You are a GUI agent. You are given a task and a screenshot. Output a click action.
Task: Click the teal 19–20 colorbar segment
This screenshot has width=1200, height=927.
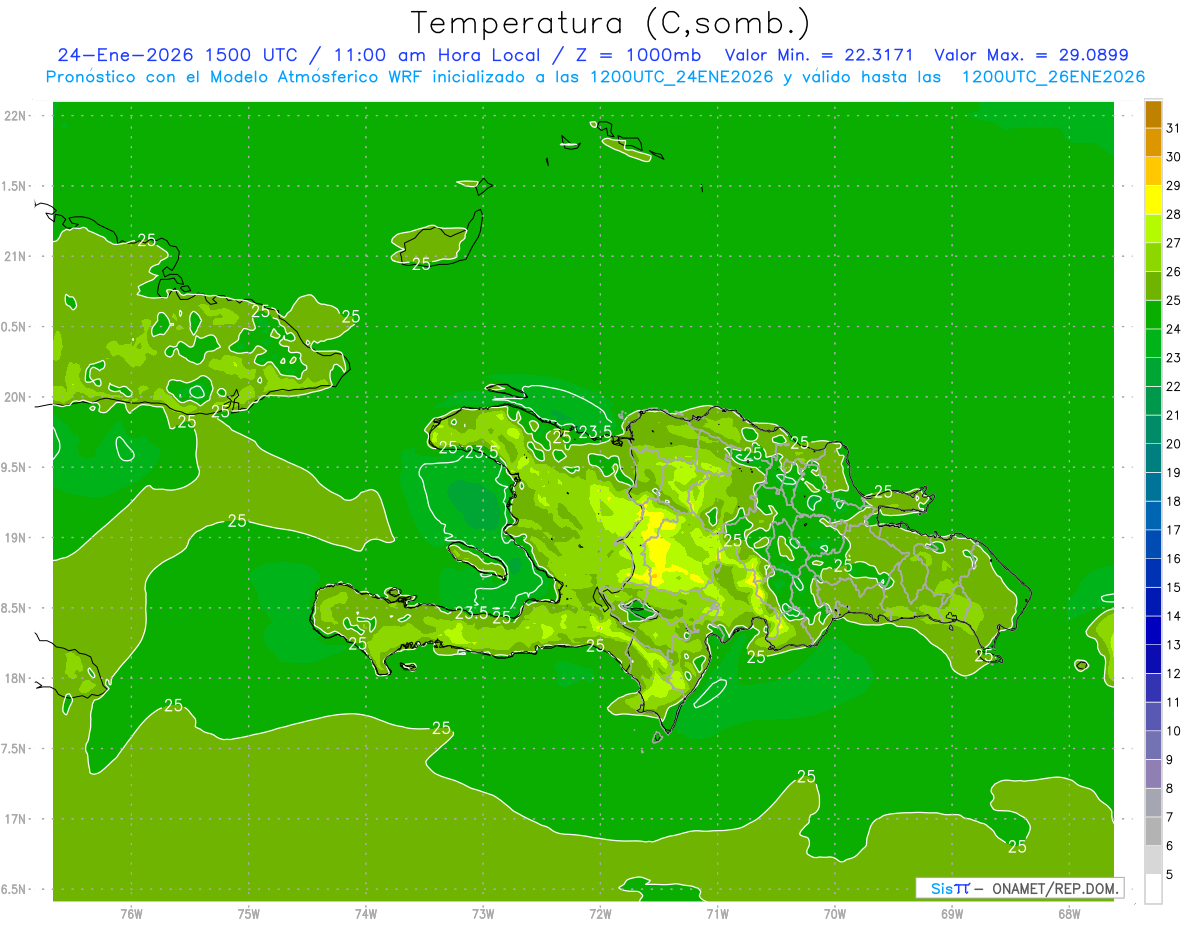pyautogui.click(x=1153, y=458)
